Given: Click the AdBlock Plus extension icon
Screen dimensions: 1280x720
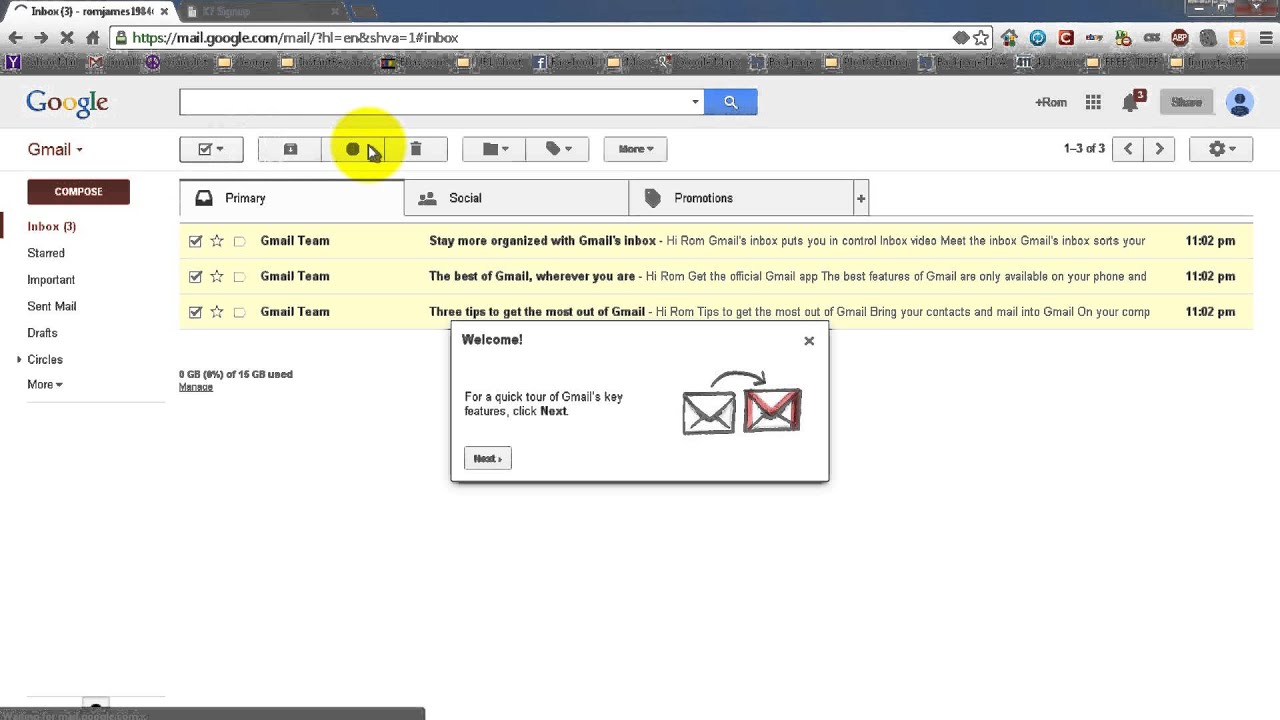Looking at the screenshot, I should [x=1180, y=38].
